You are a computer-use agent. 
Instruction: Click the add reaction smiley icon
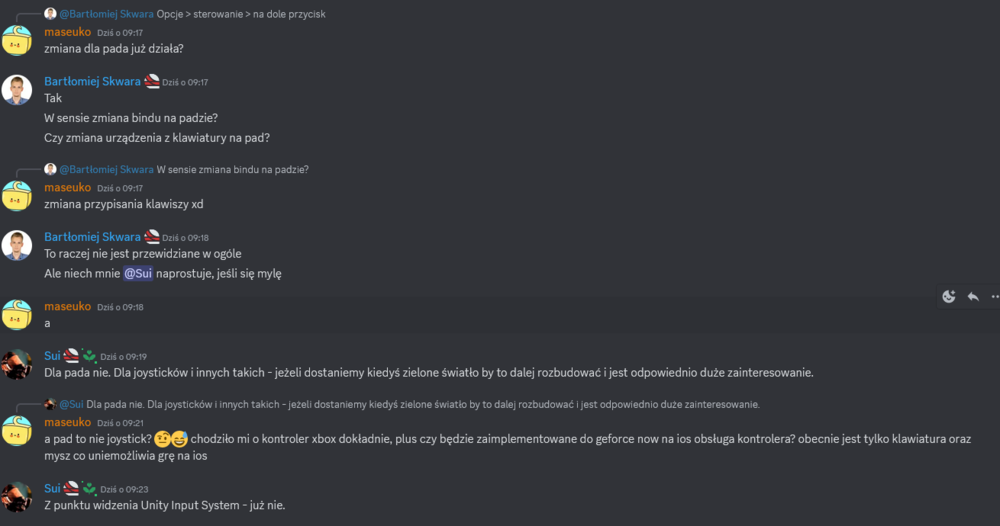[949, 297]
